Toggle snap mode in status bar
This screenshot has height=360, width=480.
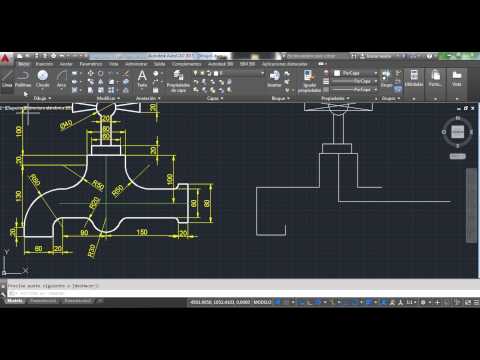(x=286, y=302)
